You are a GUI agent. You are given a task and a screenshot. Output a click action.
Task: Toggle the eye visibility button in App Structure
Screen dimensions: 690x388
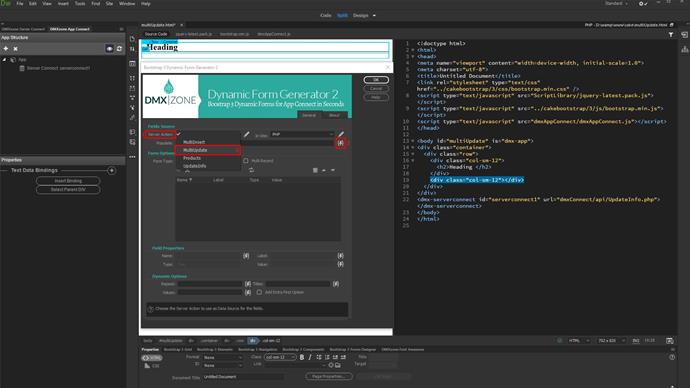click(110, 49)
